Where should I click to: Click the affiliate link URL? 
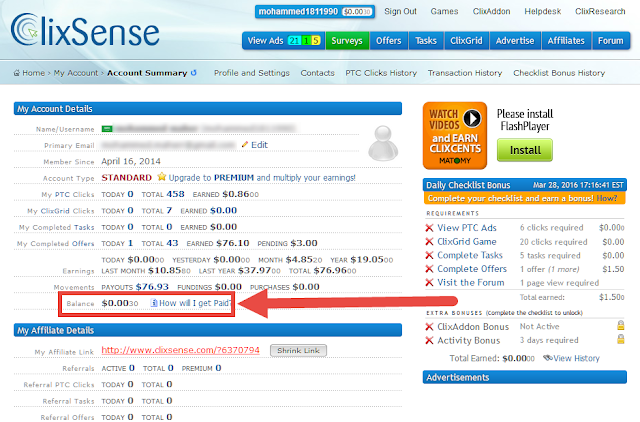point(180,350)
